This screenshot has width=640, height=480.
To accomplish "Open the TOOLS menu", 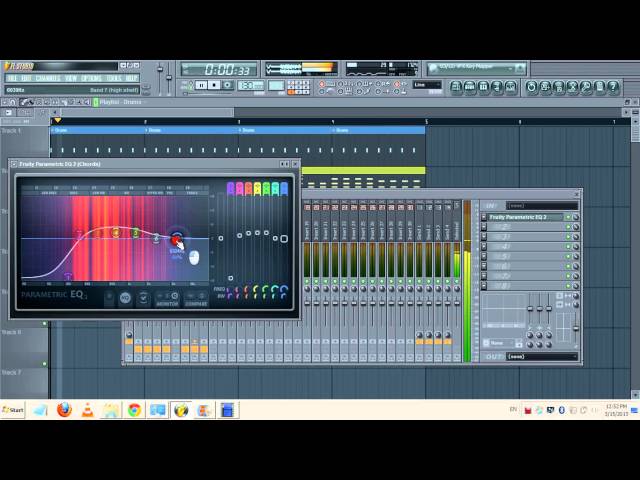I will (x=114, y=78).
